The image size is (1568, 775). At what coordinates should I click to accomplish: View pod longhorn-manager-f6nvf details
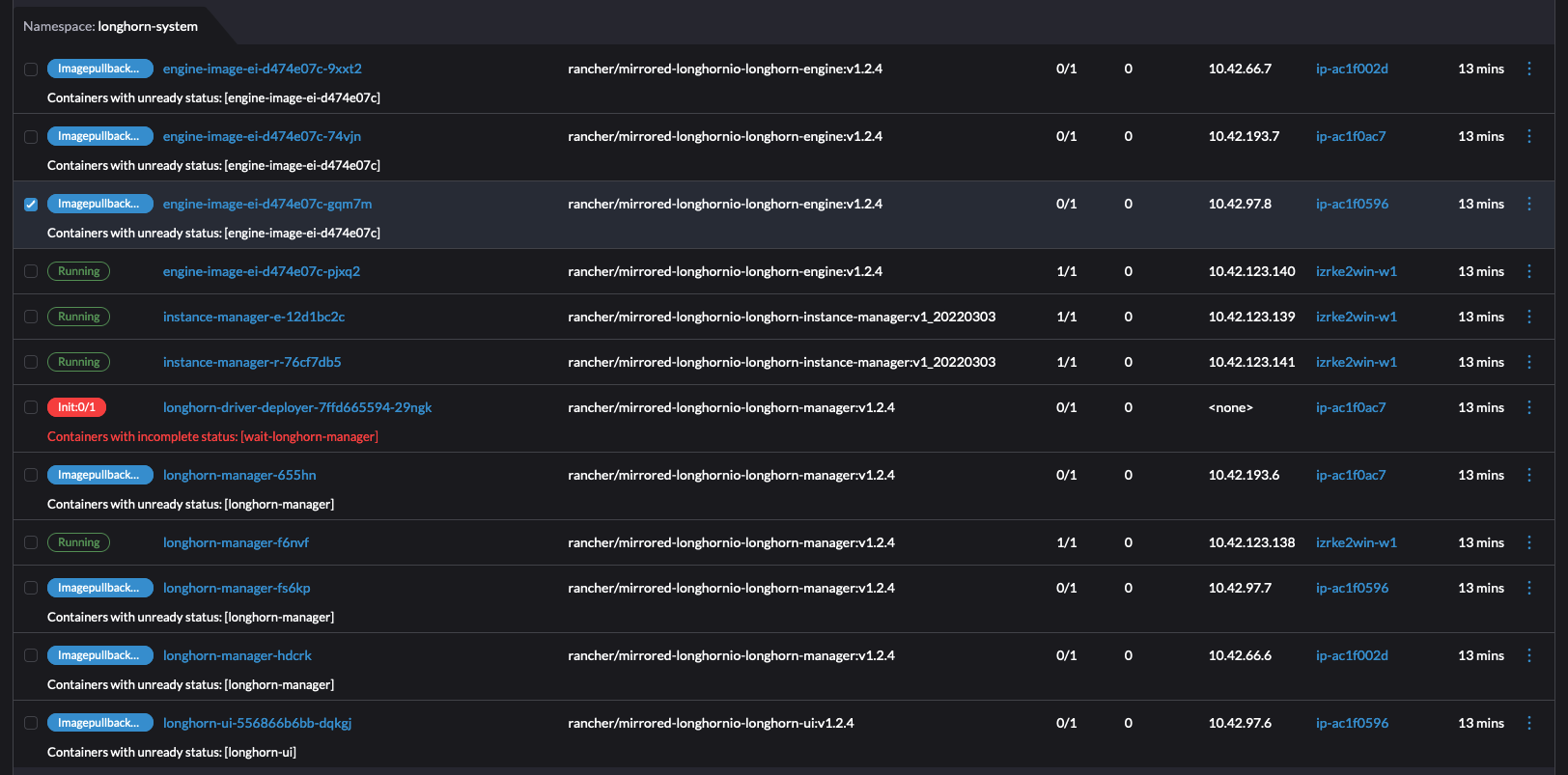pyautogui.click(x=236, y=542)
